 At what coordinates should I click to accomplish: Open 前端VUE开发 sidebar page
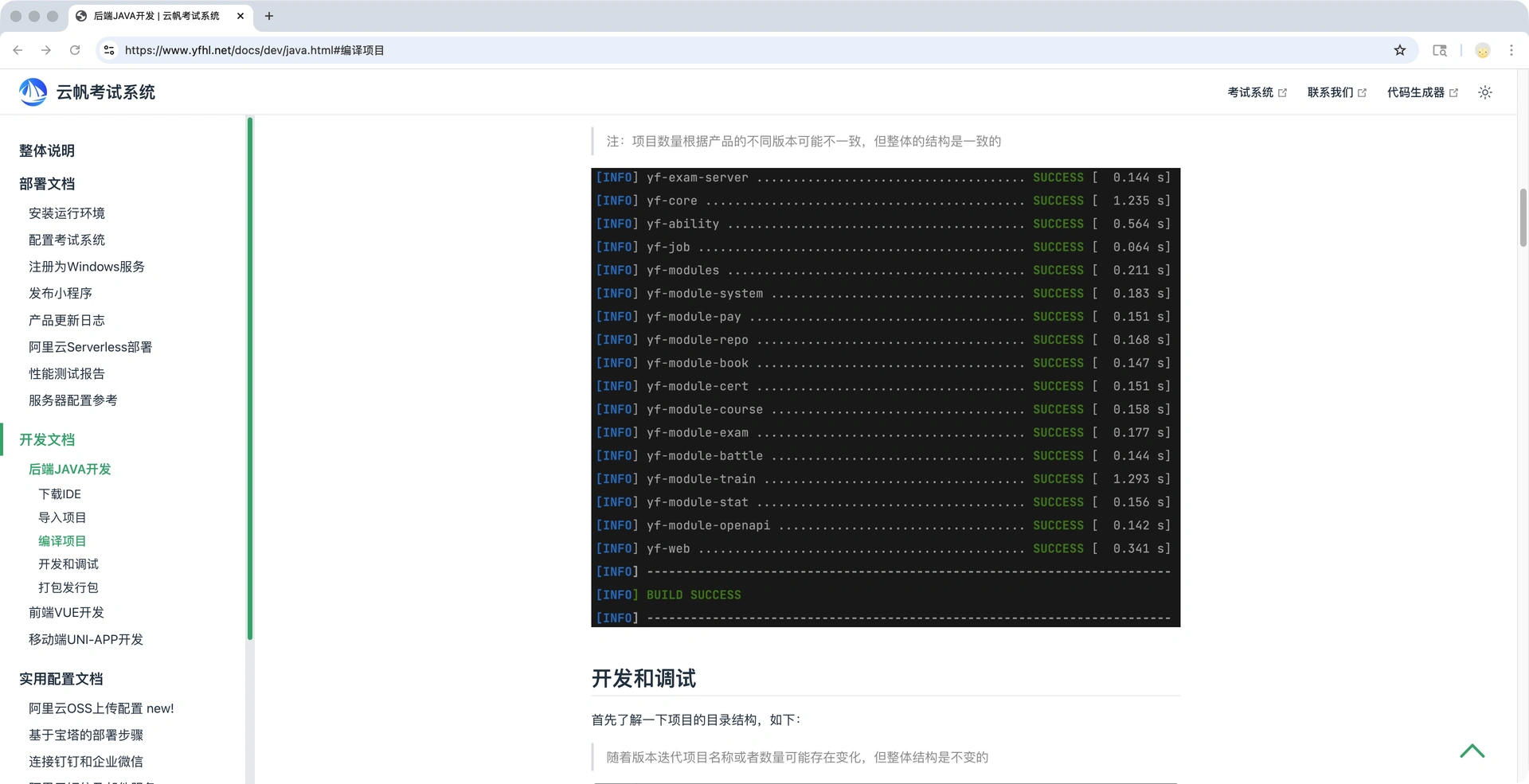(x=67, y=612)
